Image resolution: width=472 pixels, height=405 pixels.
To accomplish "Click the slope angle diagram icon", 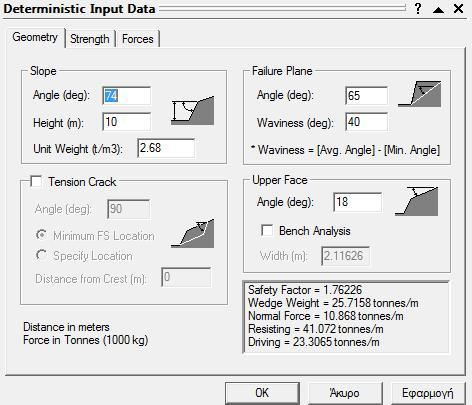I will click(193, 111).
